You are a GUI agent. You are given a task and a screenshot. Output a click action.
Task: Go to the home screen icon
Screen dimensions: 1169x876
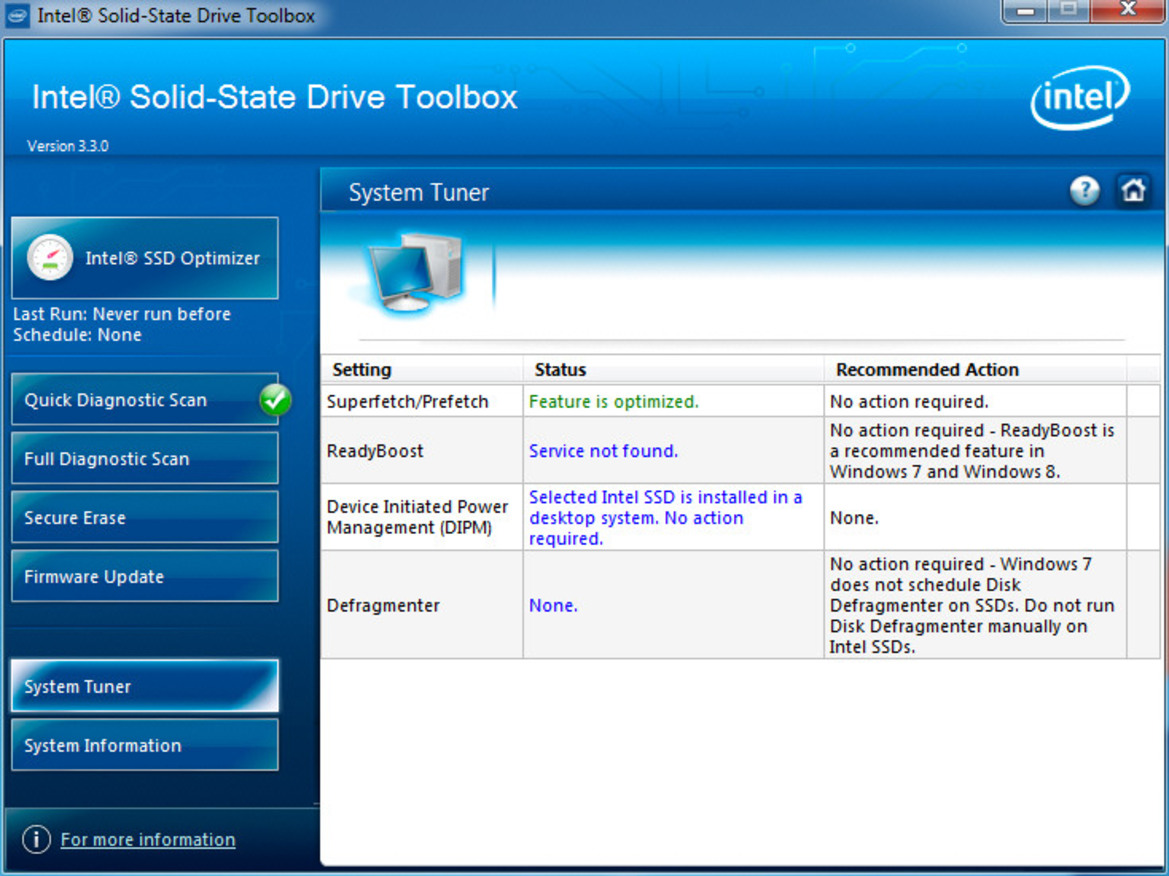[1133, 190]
